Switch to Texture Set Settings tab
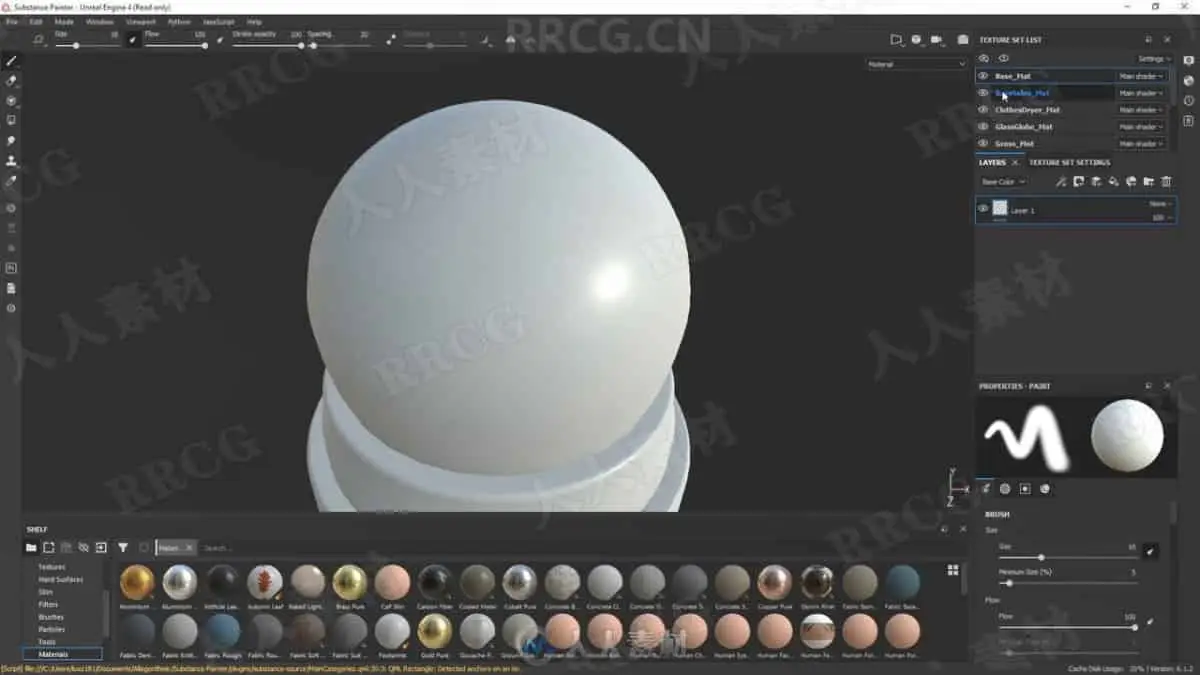The image size is (1200, 675). (x=1069, y=162)
